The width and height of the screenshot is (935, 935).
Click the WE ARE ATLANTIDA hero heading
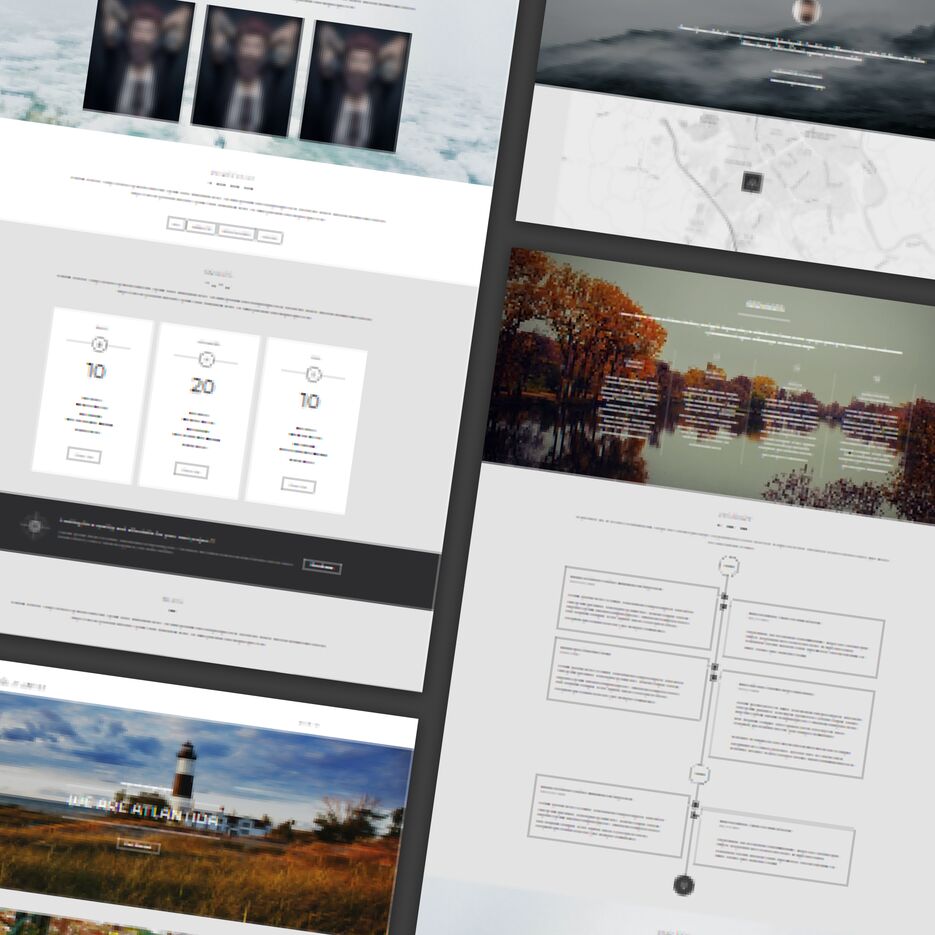(x=144, y=810)
